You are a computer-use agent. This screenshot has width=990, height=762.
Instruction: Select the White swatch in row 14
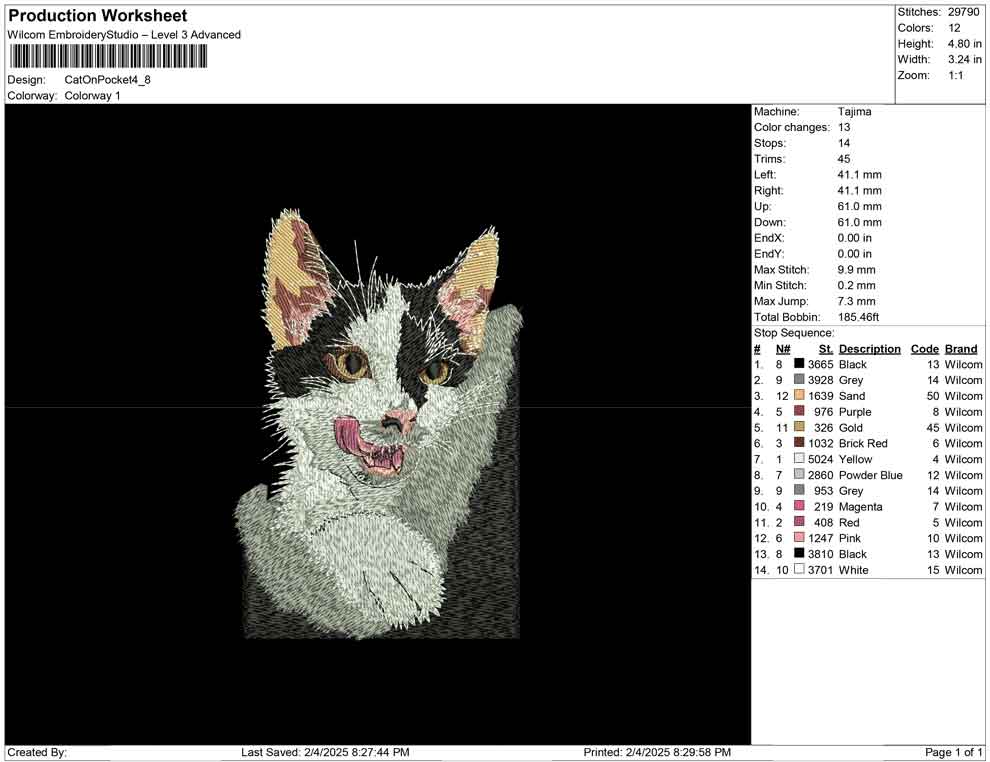coord(799,570)
